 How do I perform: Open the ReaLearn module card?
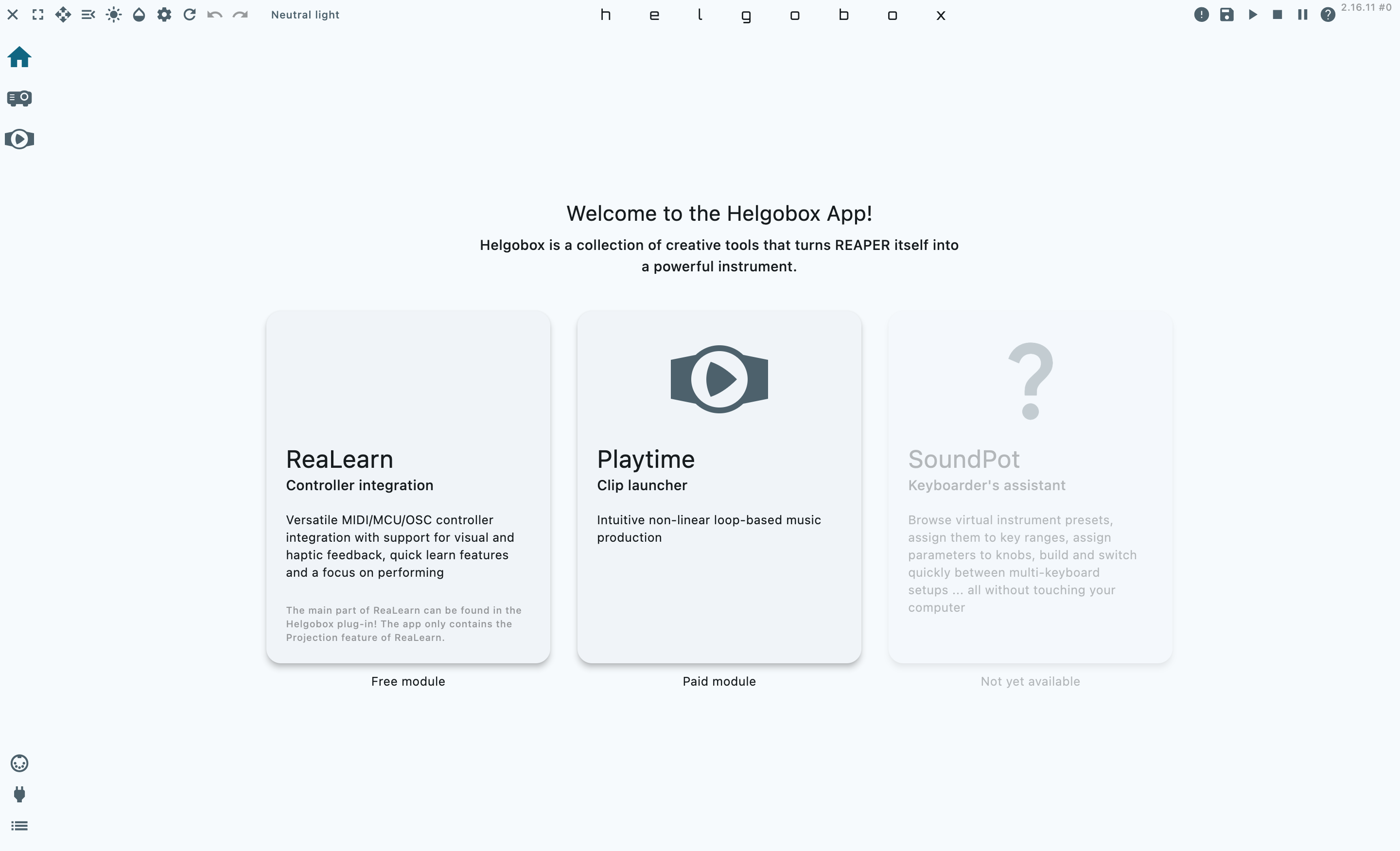pos(408,487)
